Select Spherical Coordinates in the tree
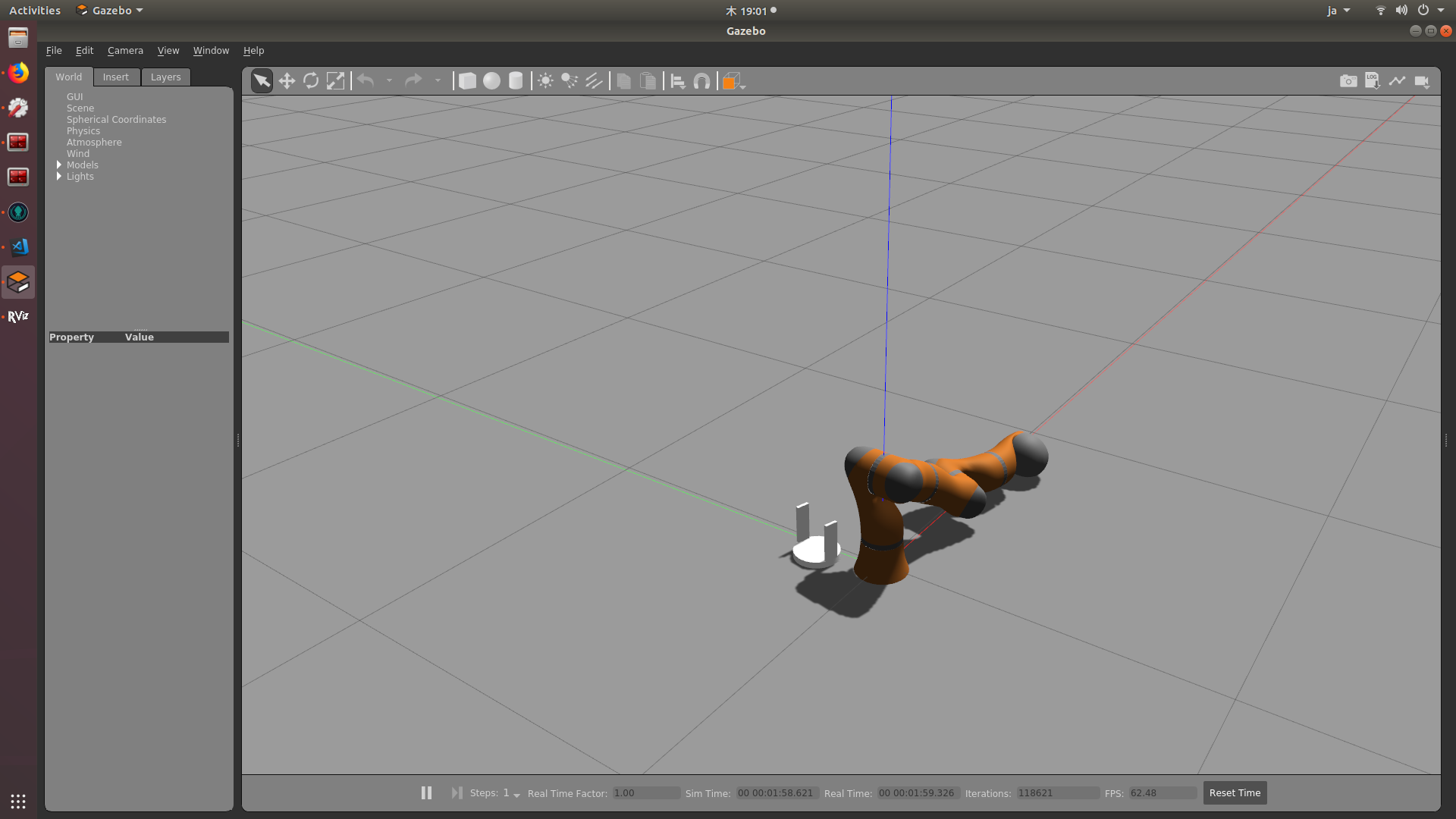This screenshot has height=819, width=1456. [116, 119]
